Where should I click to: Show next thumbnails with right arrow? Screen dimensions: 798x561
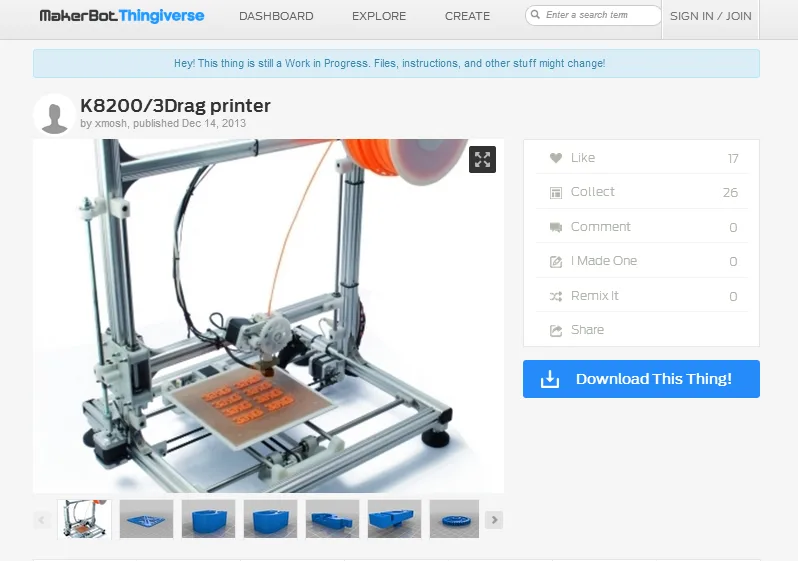pyautogui.click(x=494, y=520)
